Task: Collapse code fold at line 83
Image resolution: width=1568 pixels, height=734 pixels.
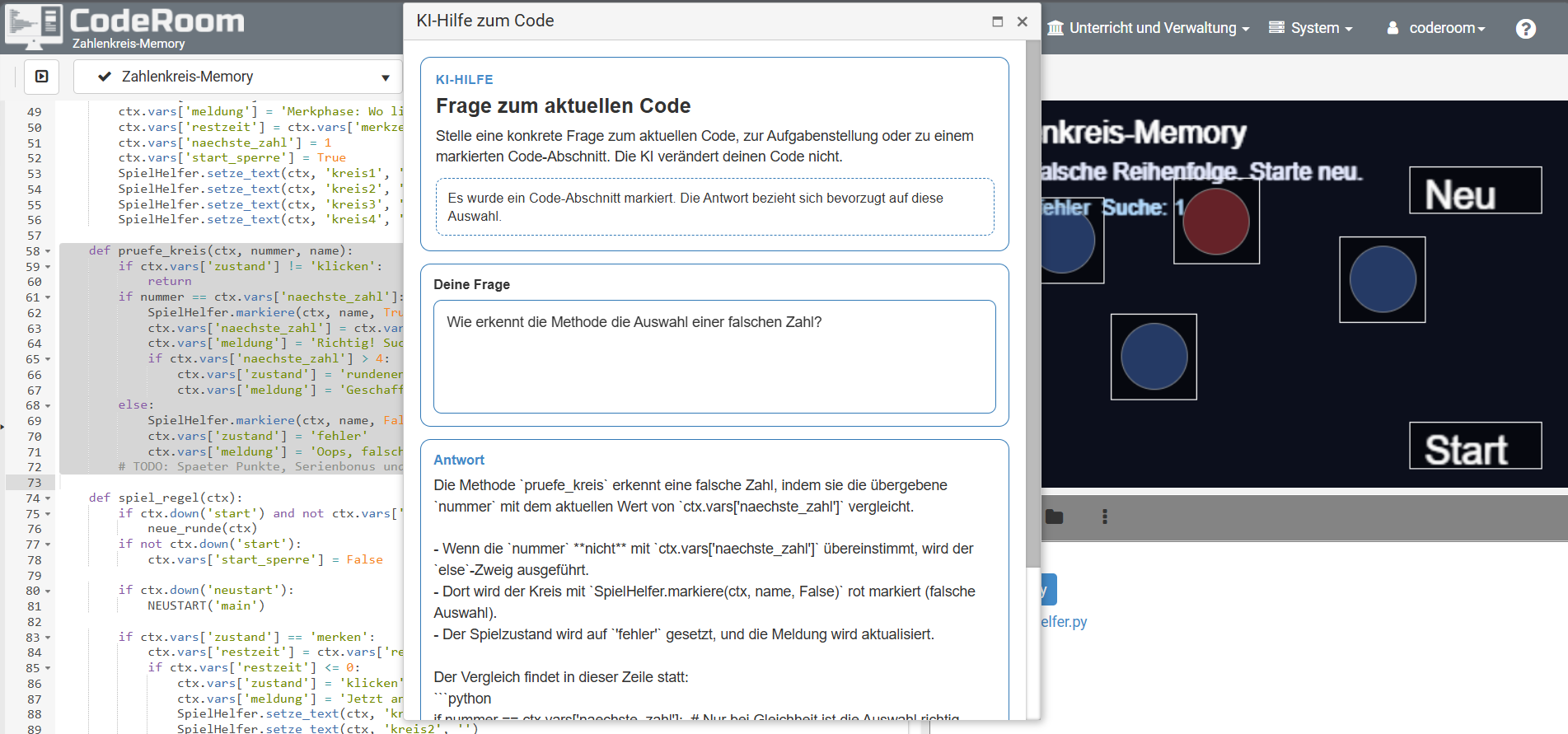Action: click(x=48, y=638)
